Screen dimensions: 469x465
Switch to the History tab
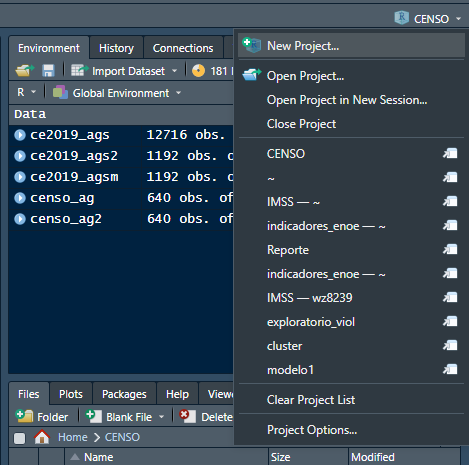click(x=116, y=48)
